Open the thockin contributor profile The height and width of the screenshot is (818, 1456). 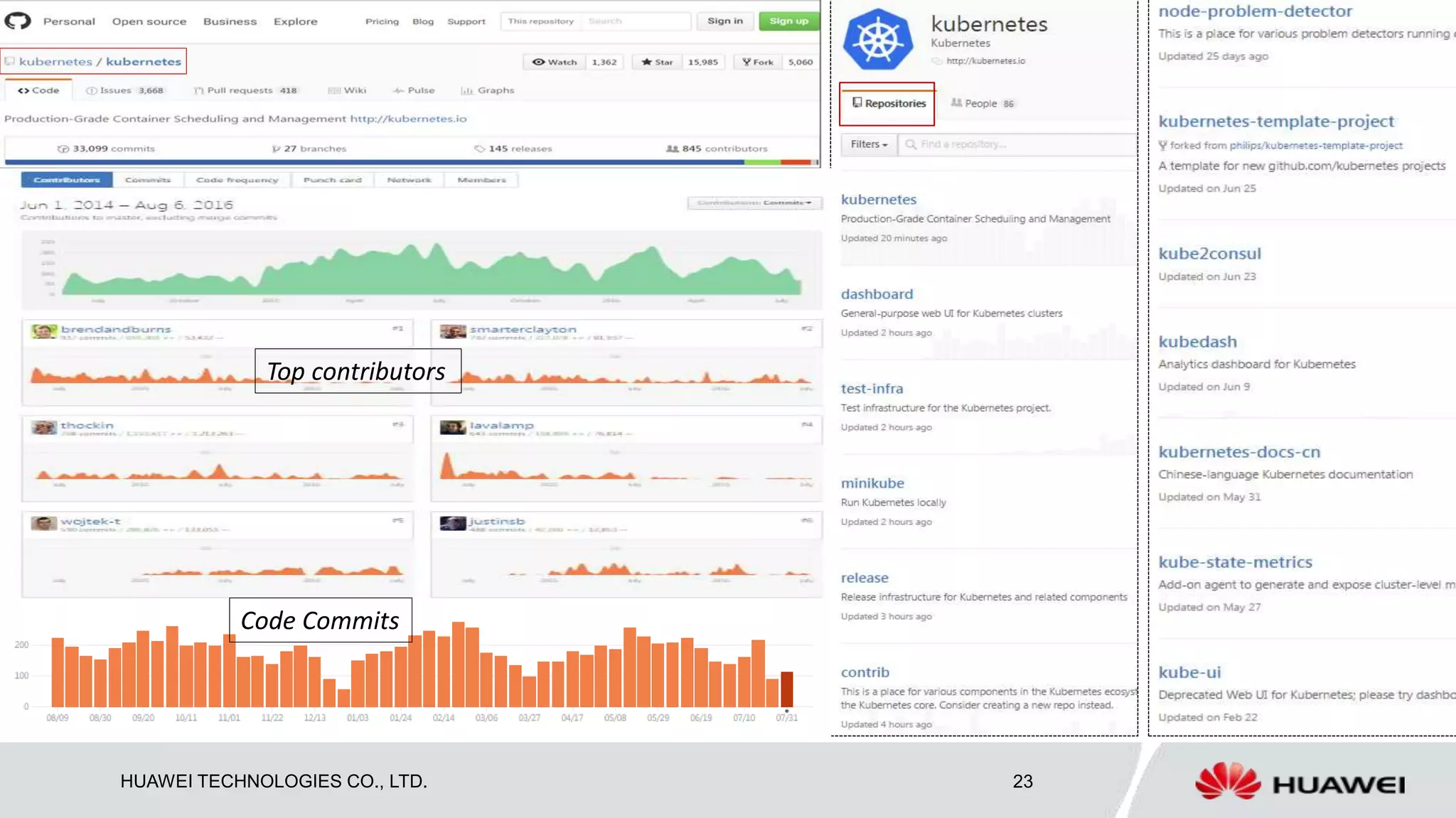87,425
